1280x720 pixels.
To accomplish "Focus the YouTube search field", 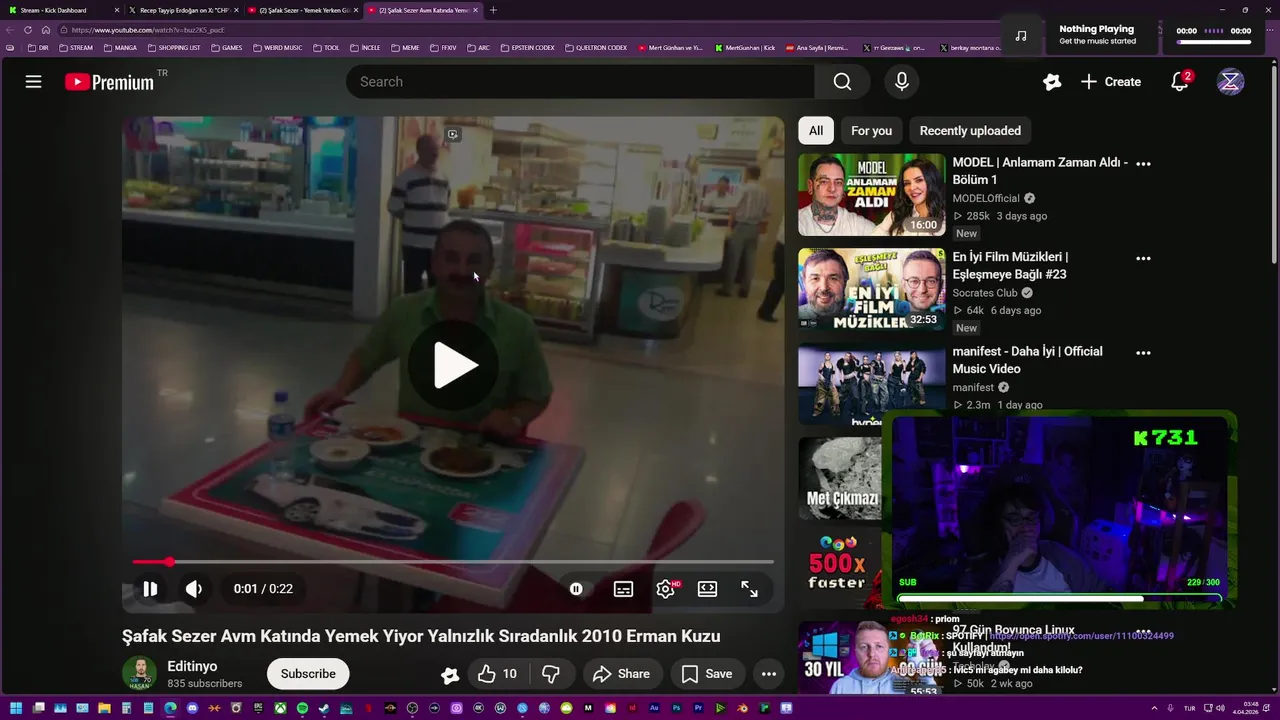I will pyautogui.click(x=580, y=82).
